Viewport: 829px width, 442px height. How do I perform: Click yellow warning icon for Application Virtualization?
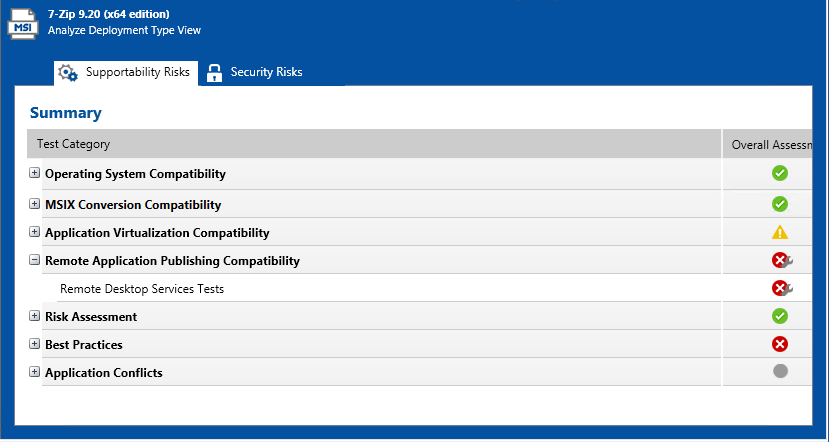click(x=780, y=232)
